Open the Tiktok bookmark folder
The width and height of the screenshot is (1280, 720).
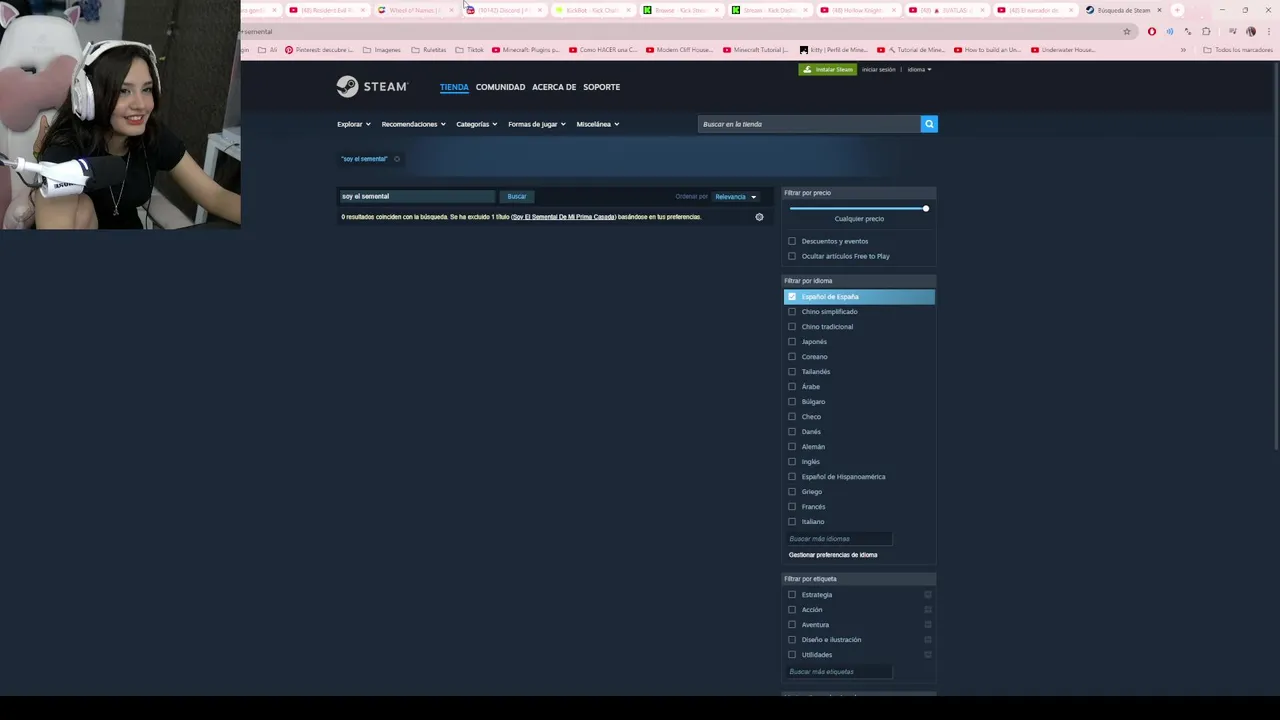(469, 50)
